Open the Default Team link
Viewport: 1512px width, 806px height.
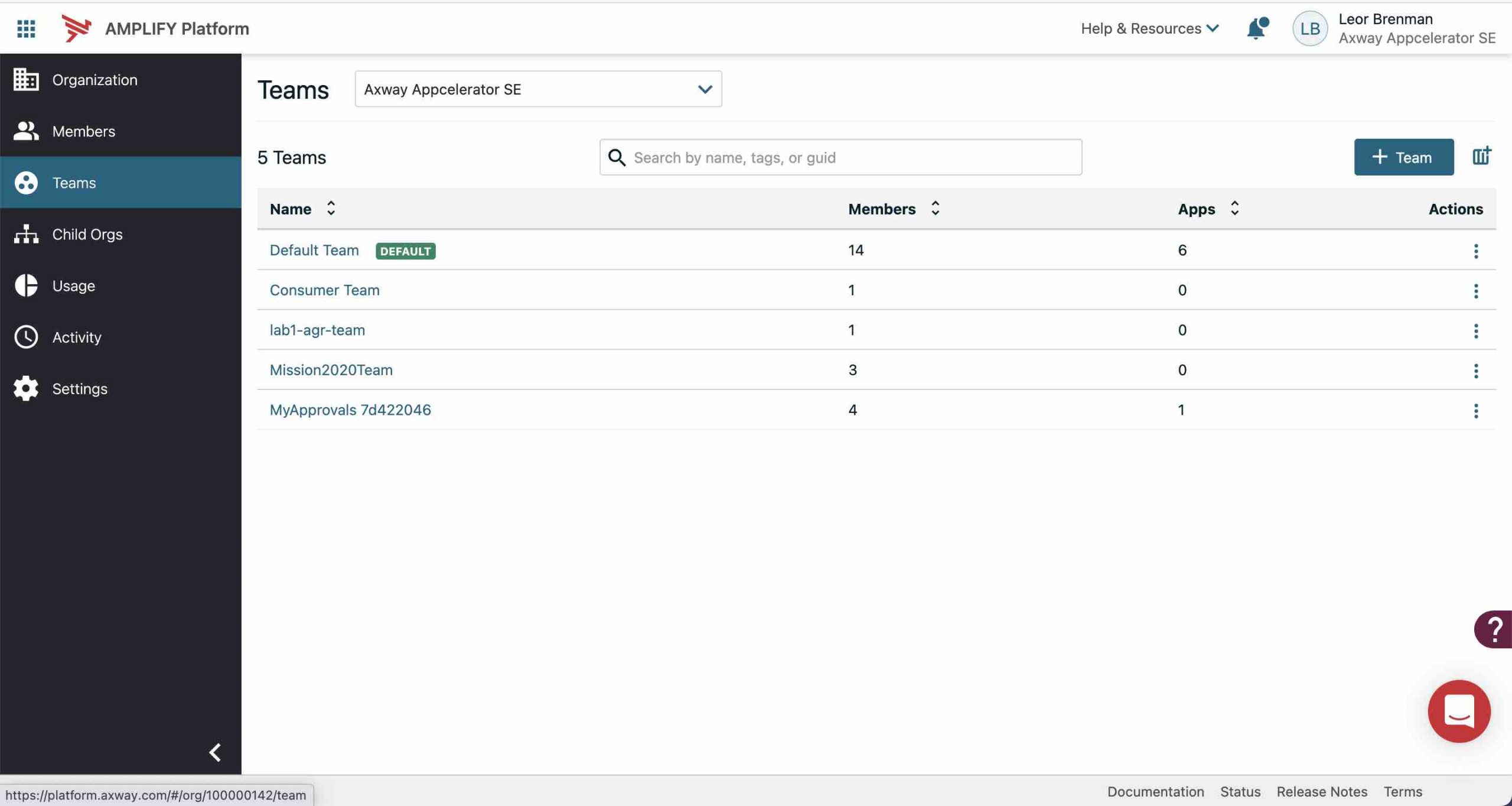click(314, 250)
